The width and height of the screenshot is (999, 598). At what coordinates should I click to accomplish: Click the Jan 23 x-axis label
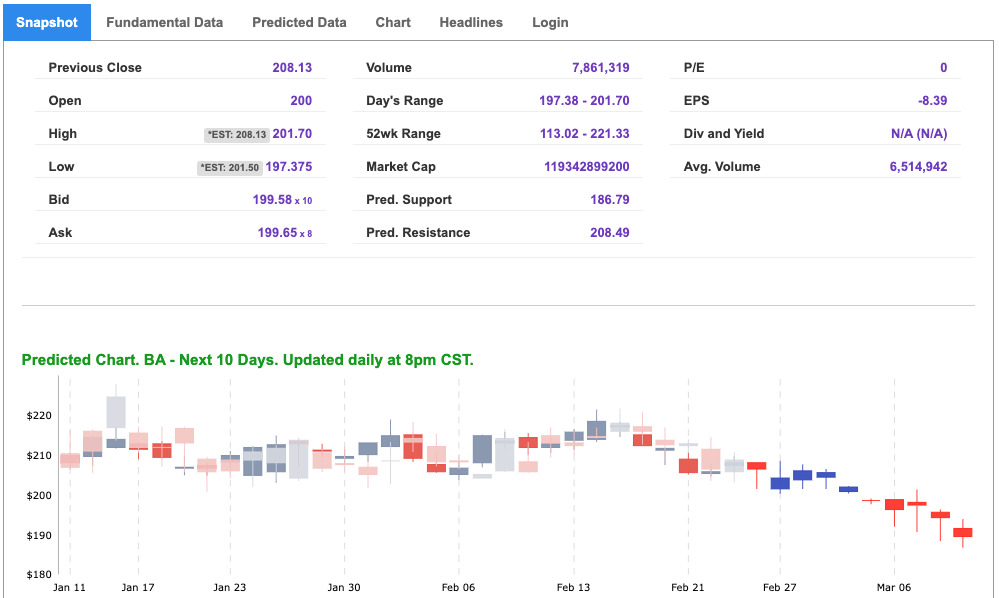click(229, 587)
